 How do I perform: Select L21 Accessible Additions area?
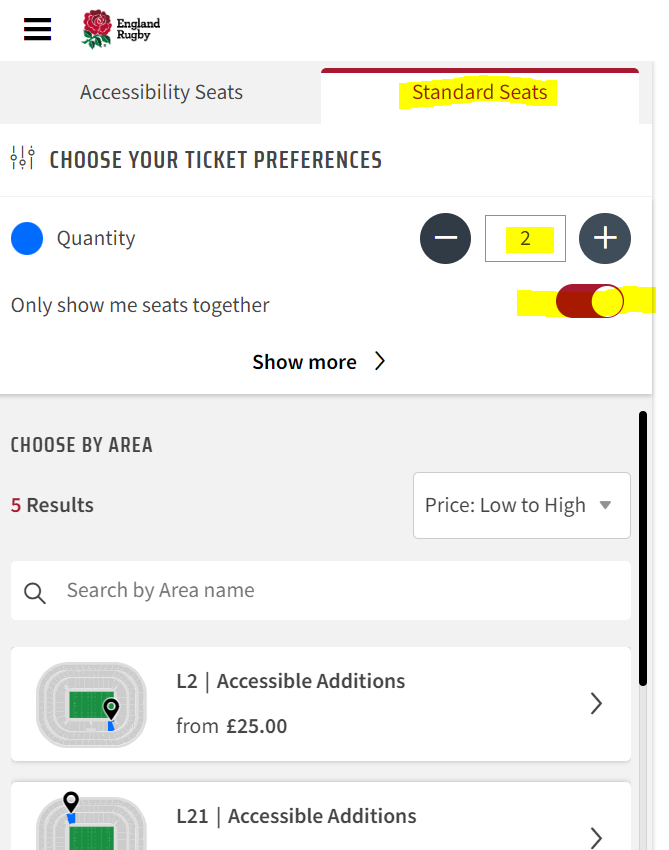[x=321, y=816]
